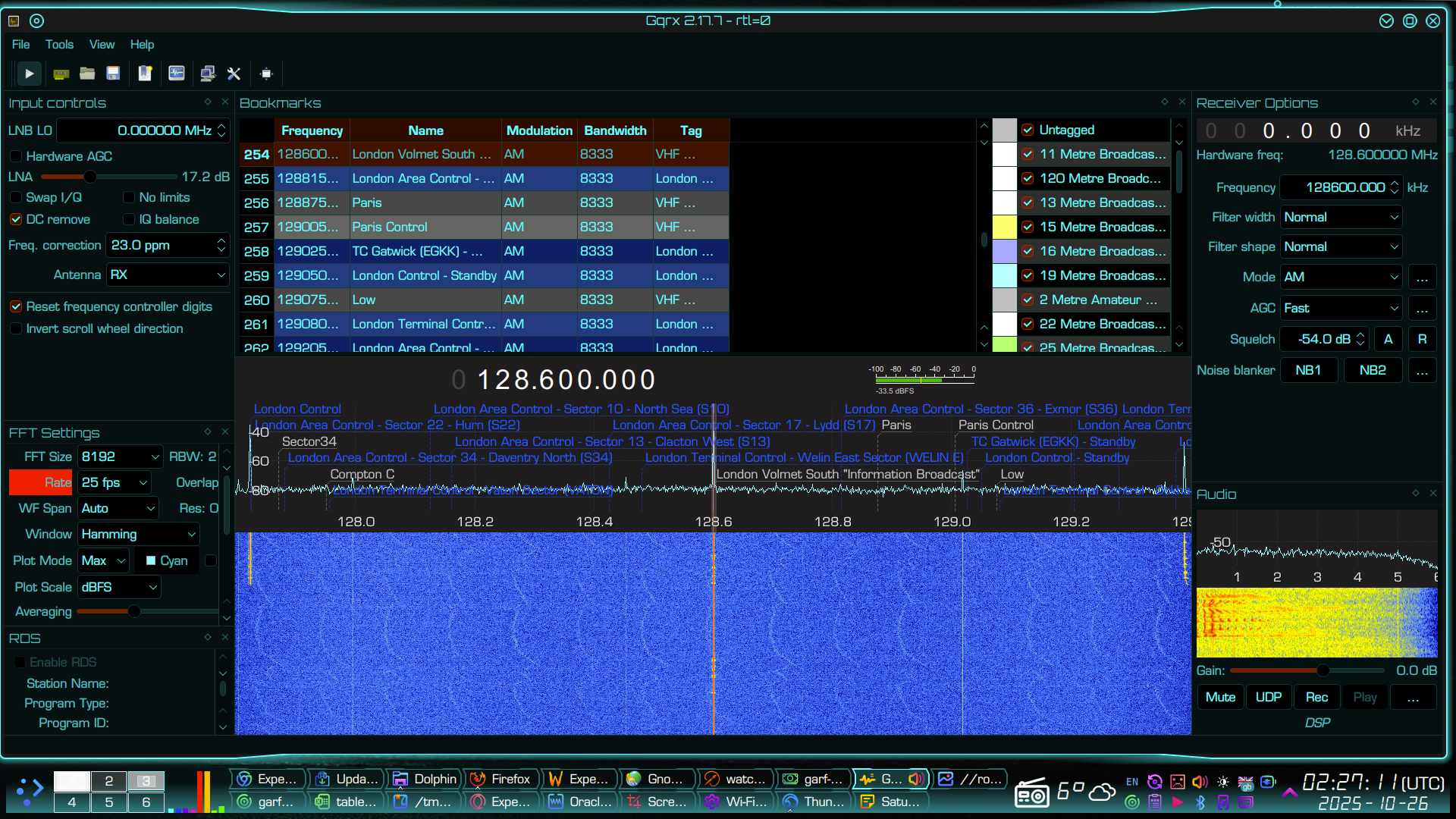Open remote control settings wrench icon
1456x819 pixels.
click(x=234, y=74)
